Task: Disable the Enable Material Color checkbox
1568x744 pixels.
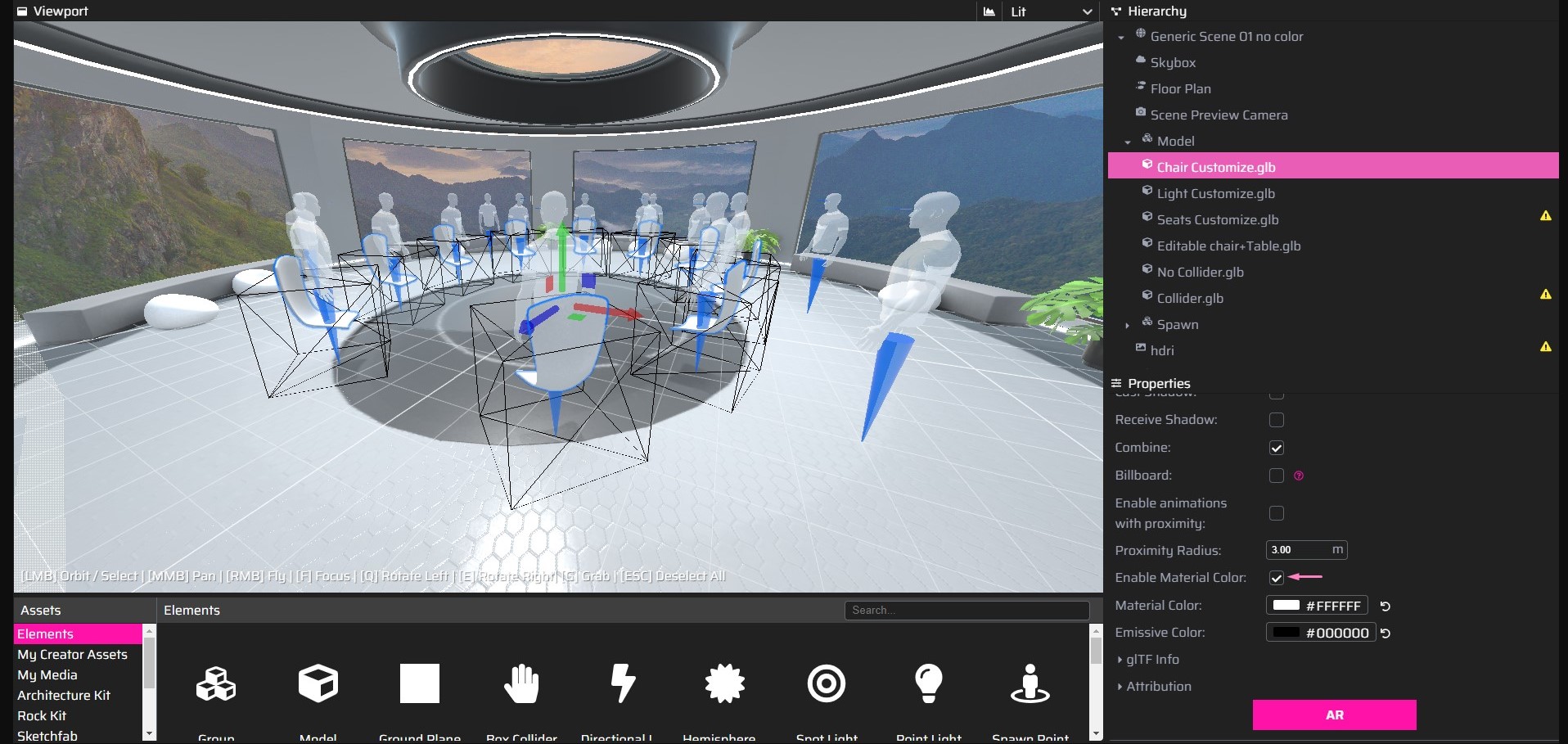Action: click(1276, 578)
